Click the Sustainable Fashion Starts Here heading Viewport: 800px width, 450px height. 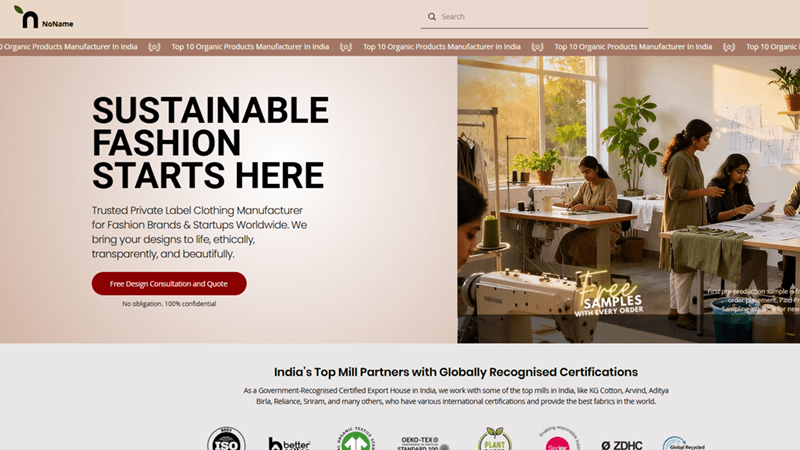210,143
